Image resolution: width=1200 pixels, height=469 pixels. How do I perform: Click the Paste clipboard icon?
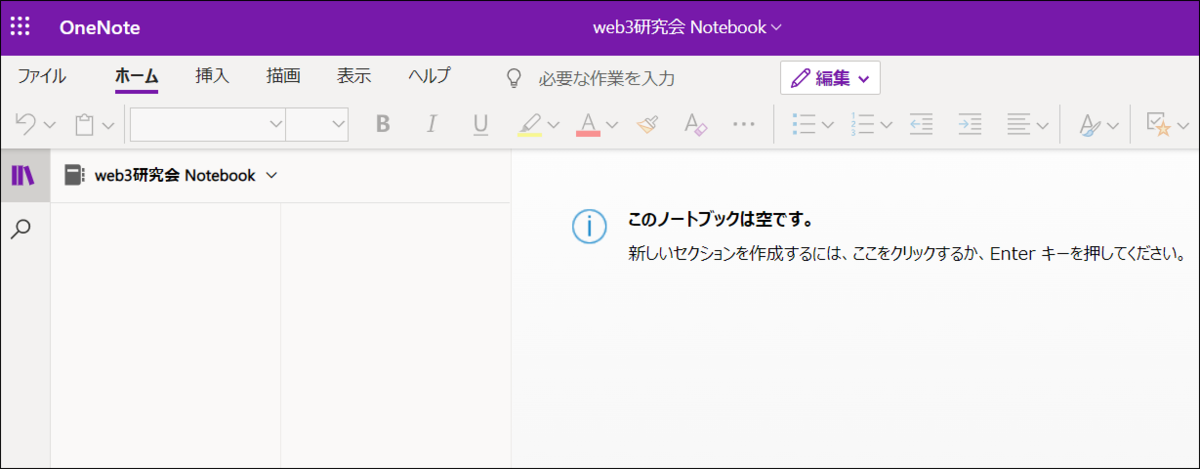click(85, 124)
